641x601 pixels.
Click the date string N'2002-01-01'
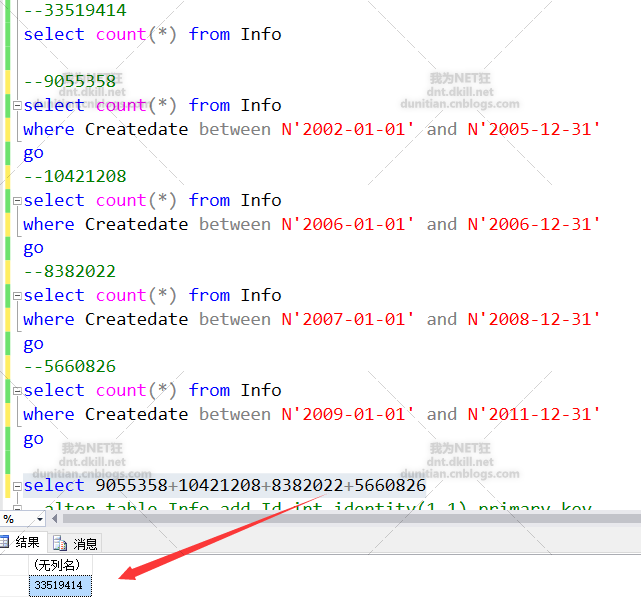point(348,129)
